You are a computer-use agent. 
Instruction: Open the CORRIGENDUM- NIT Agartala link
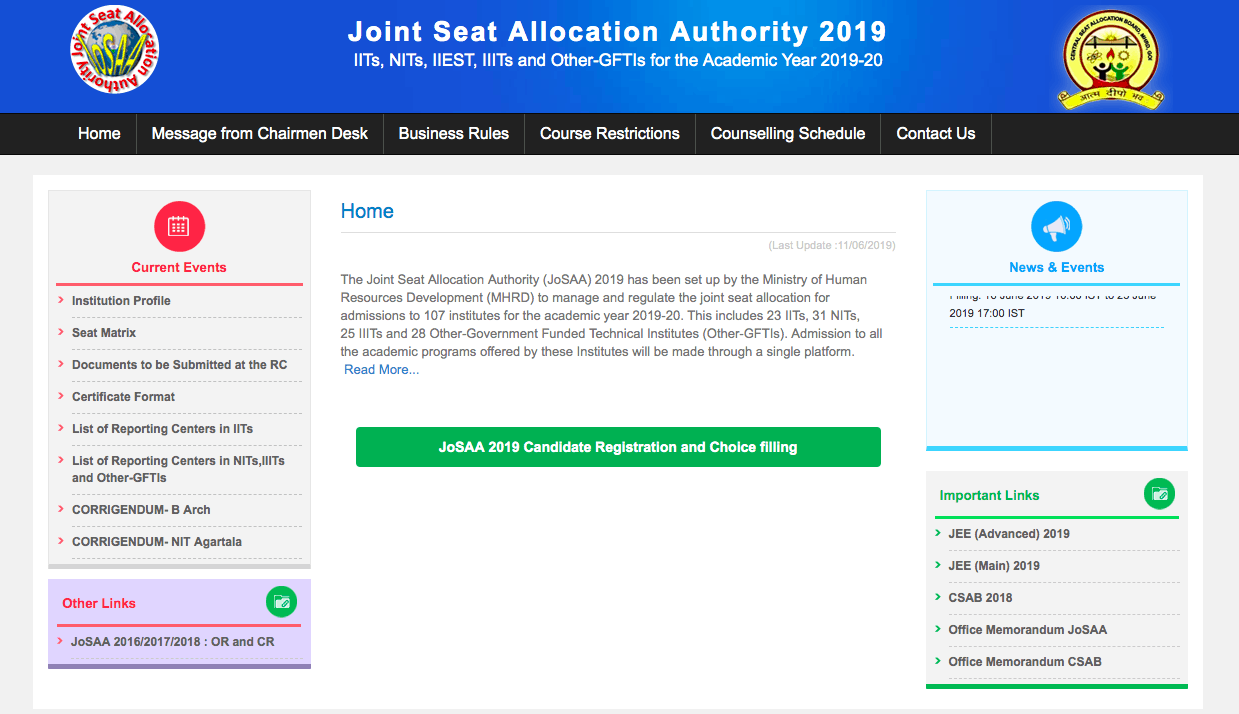click(x=157, y=542)
